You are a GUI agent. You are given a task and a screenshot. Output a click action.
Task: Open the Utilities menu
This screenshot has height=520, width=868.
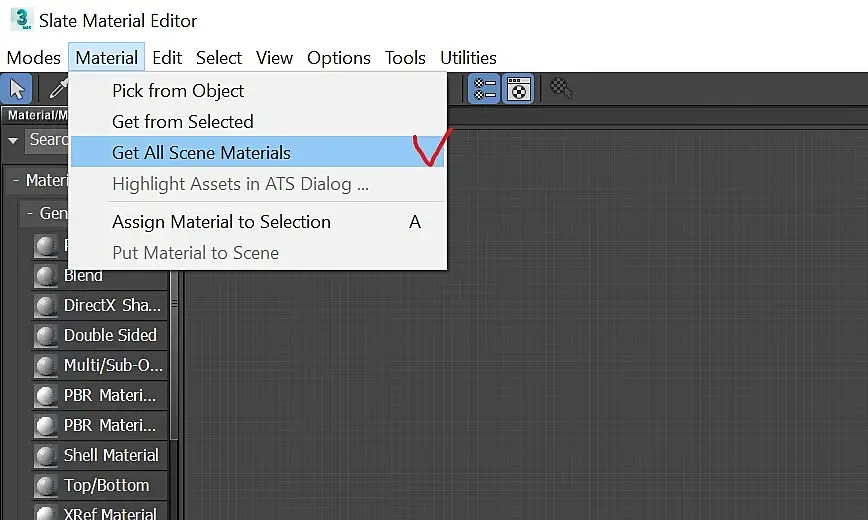[468, 58]
